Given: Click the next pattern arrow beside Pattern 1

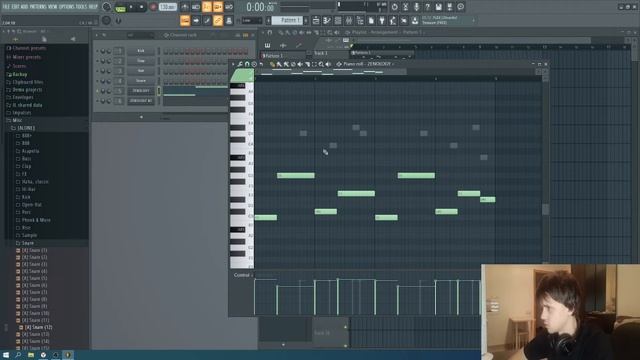Looking at the screenshot, I should click(306, 20).
